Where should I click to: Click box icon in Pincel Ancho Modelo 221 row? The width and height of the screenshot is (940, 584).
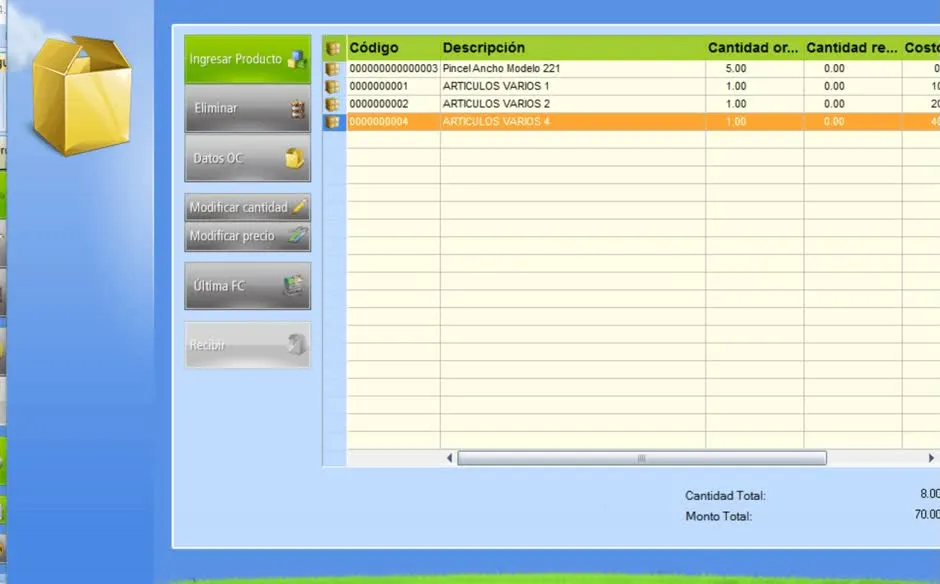click(x=333, y=69)
